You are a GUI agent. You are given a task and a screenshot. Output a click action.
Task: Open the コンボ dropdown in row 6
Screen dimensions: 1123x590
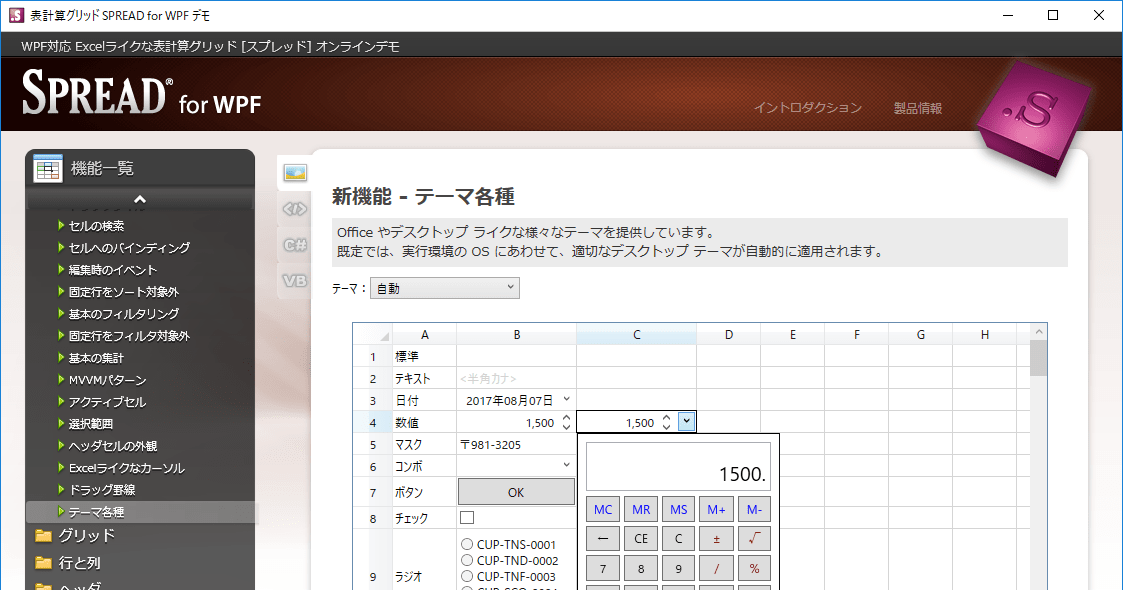click(x=567, y=465)
